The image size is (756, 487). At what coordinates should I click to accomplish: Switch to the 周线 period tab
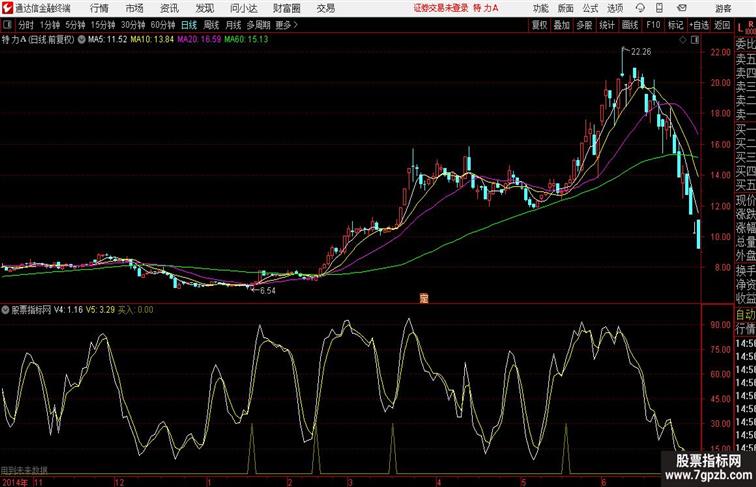tap(211, 25)
